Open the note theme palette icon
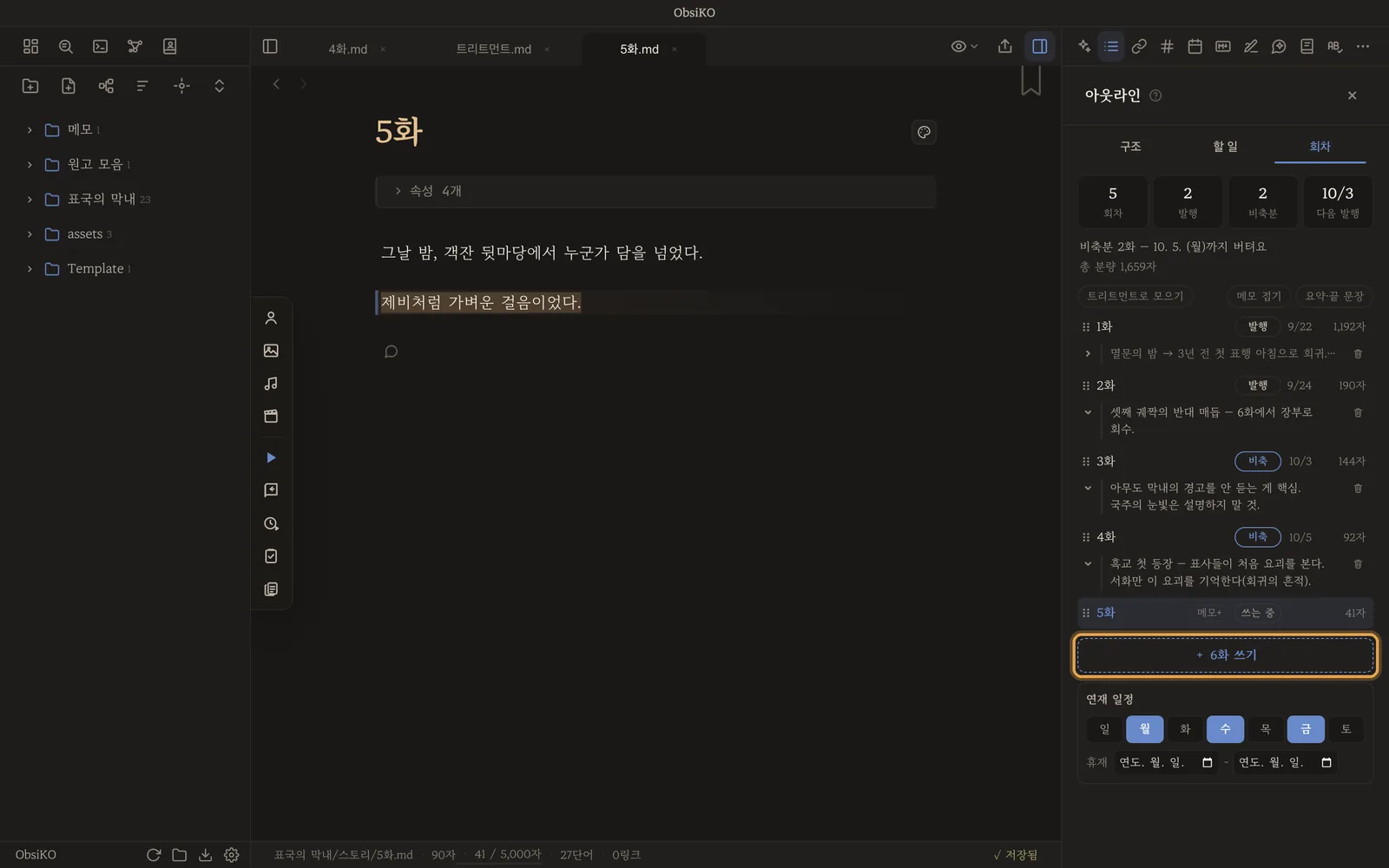Image resolution: width=1389 pixels, height=868 pixels. (924, 133)
